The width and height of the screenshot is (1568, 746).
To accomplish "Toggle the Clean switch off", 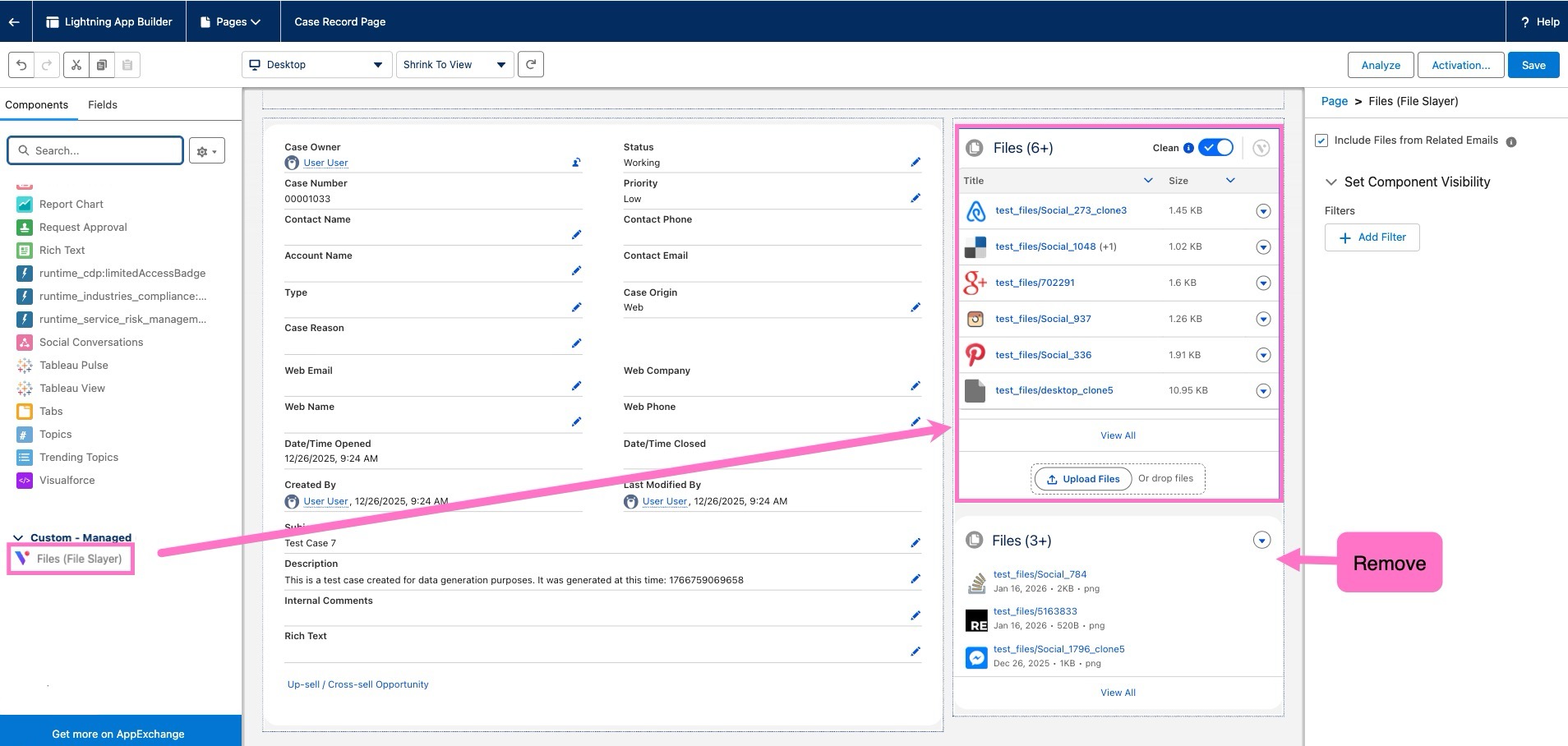I will 1215,148.
